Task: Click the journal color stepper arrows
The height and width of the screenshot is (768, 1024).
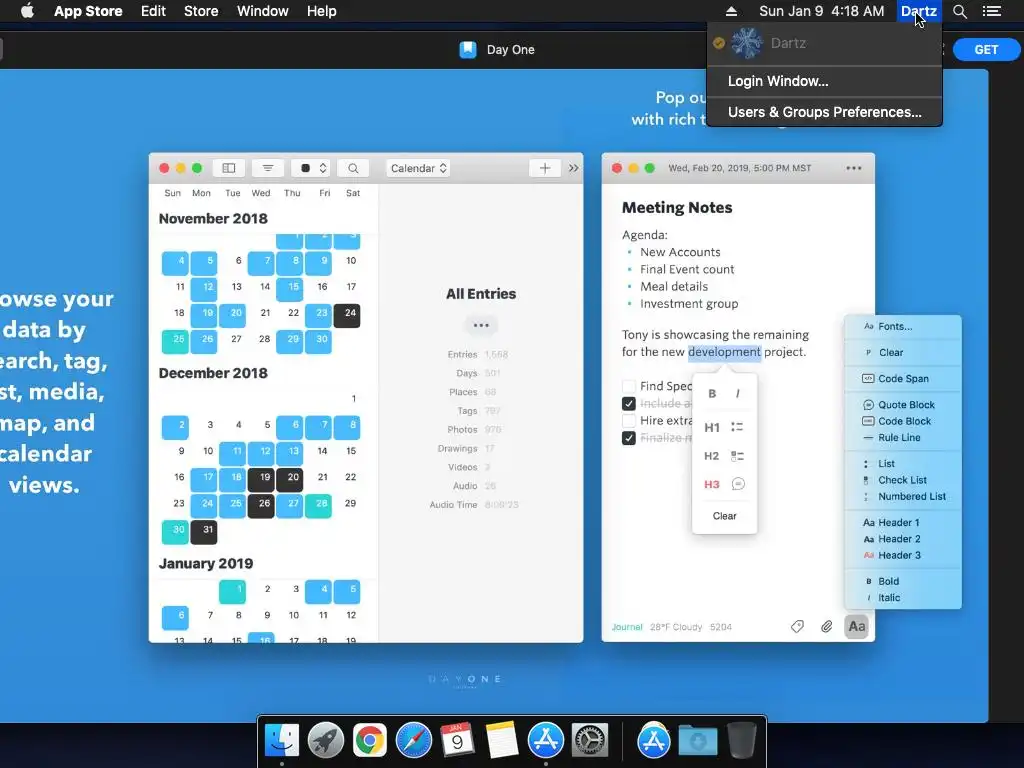Action: (323, 168)
